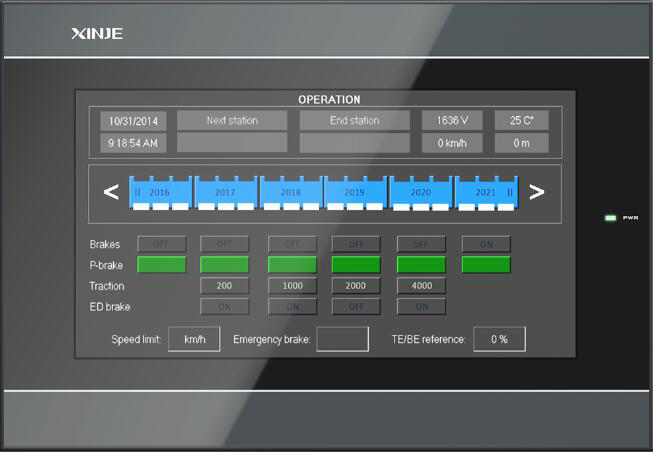The image size is (653, 452).
Task: Select train car 2019
Action: point(355,191)
